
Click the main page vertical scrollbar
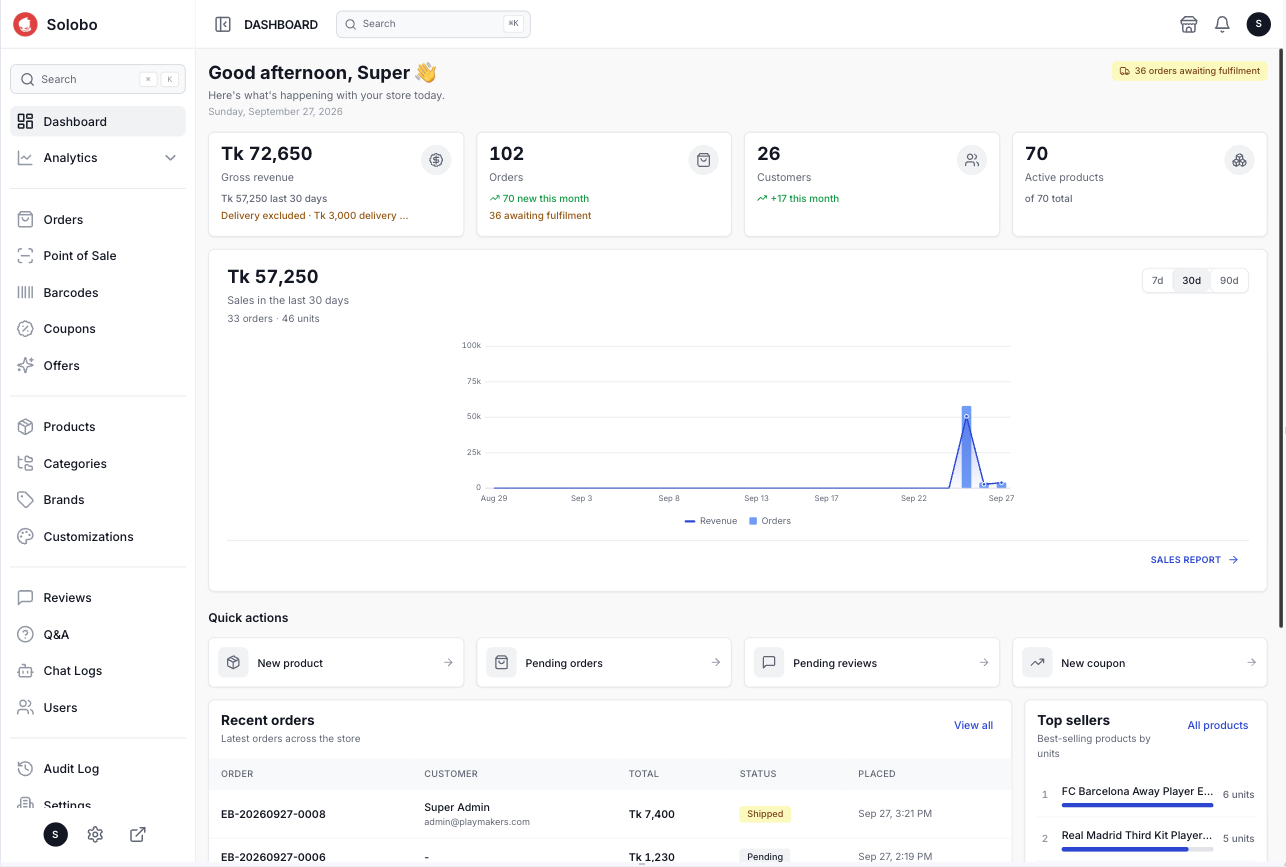coord(1281,340)
